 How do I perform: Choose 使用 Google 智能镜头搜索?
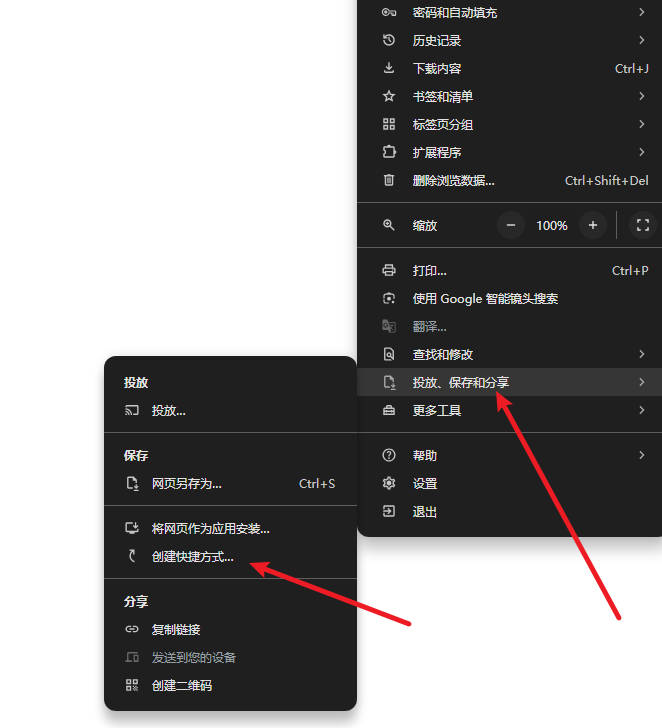pos(510,299)
